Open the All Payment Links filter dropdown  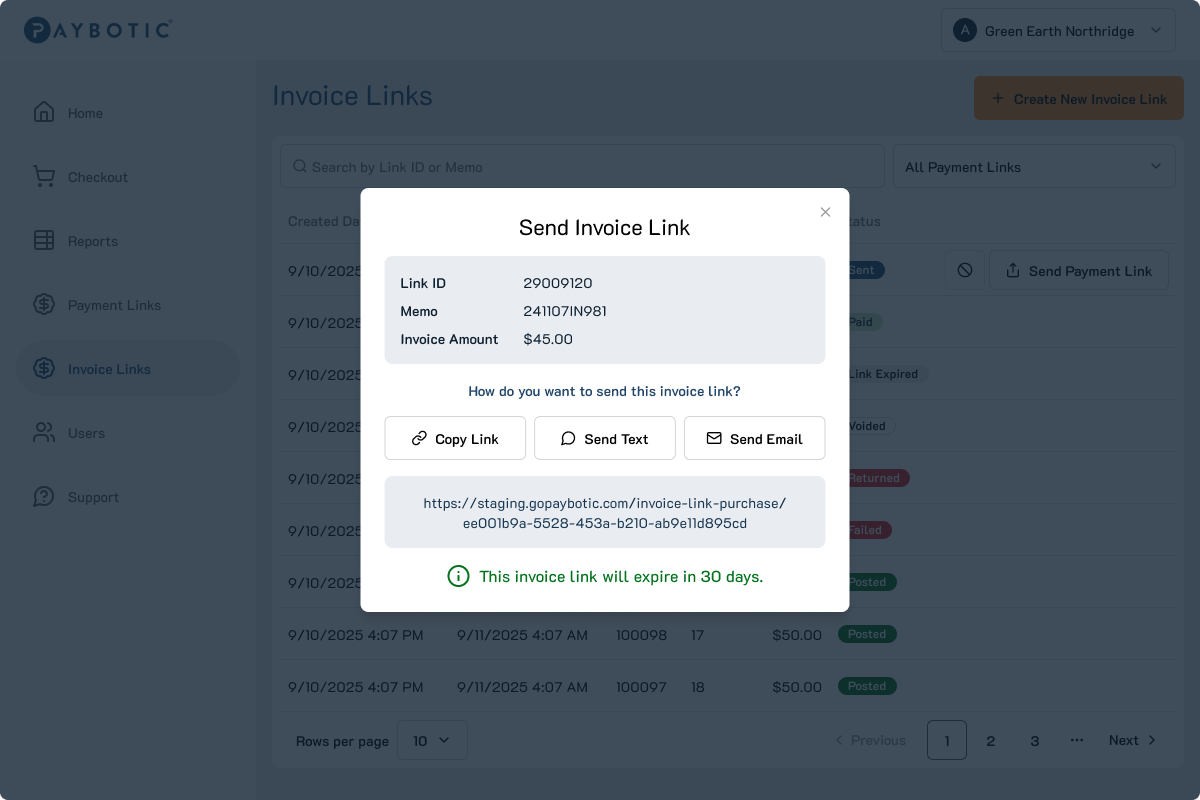coord(1033,167)
